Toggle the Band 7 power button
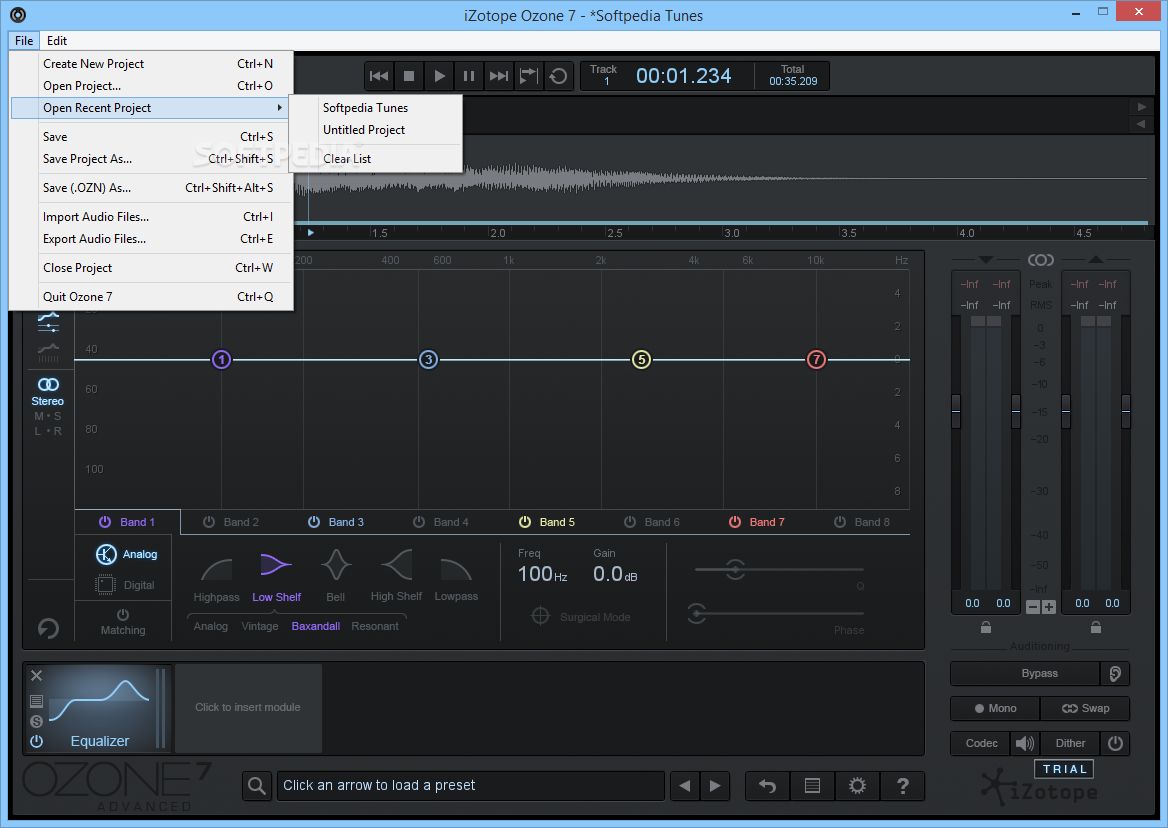Screen dimensions: 1168x828 coord(735,522)
